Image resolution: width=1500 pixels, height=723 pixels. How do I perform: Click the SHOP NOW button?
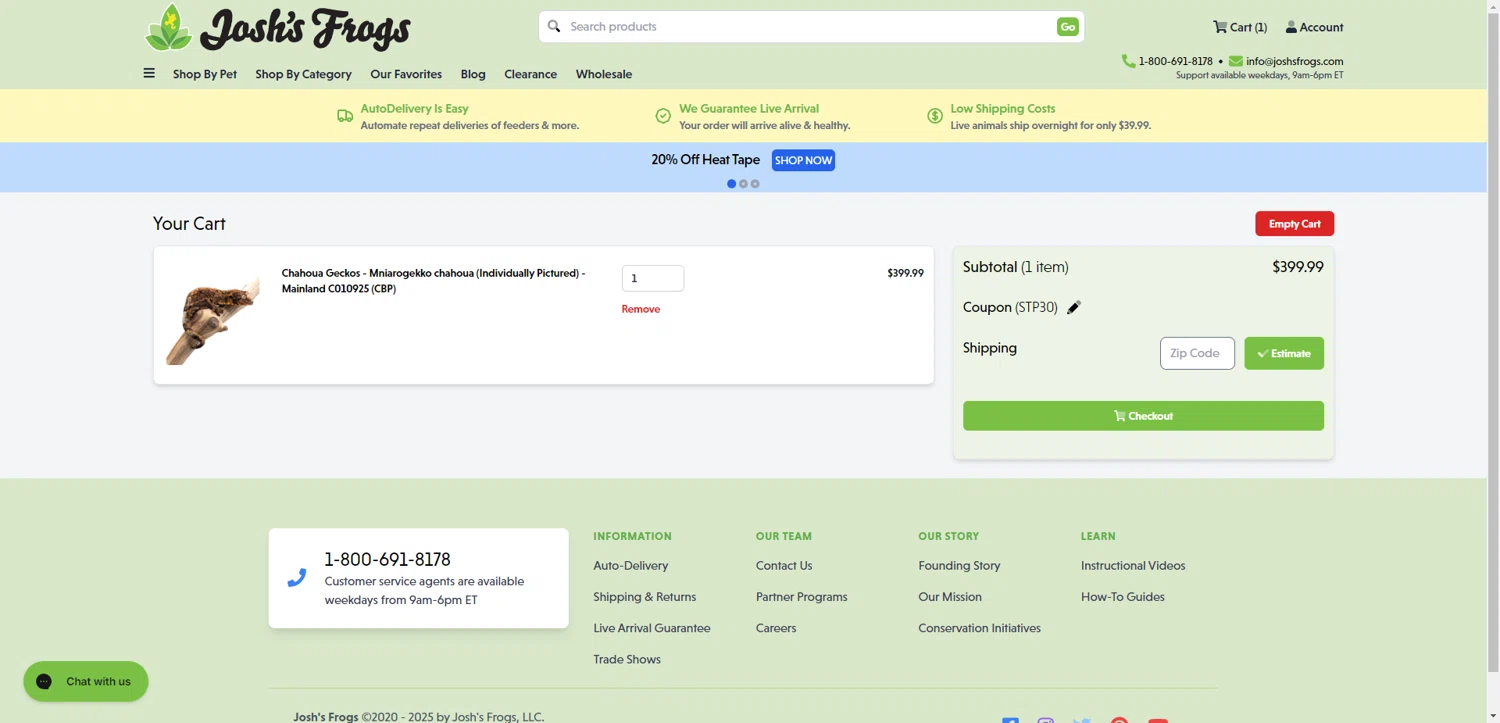coord(803,160)
